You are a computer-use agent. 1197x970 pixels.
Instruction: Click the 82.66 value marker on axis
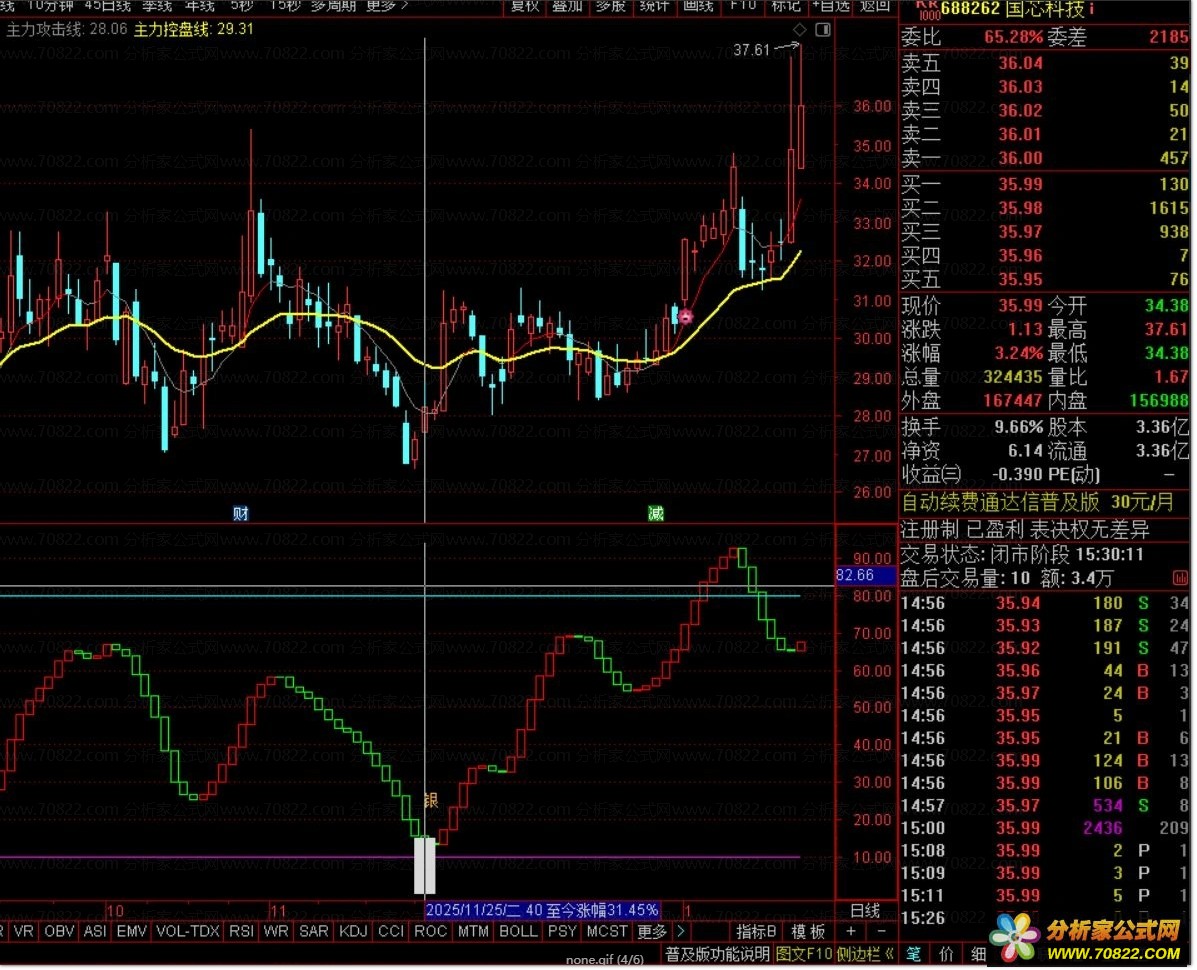(854, 575)
